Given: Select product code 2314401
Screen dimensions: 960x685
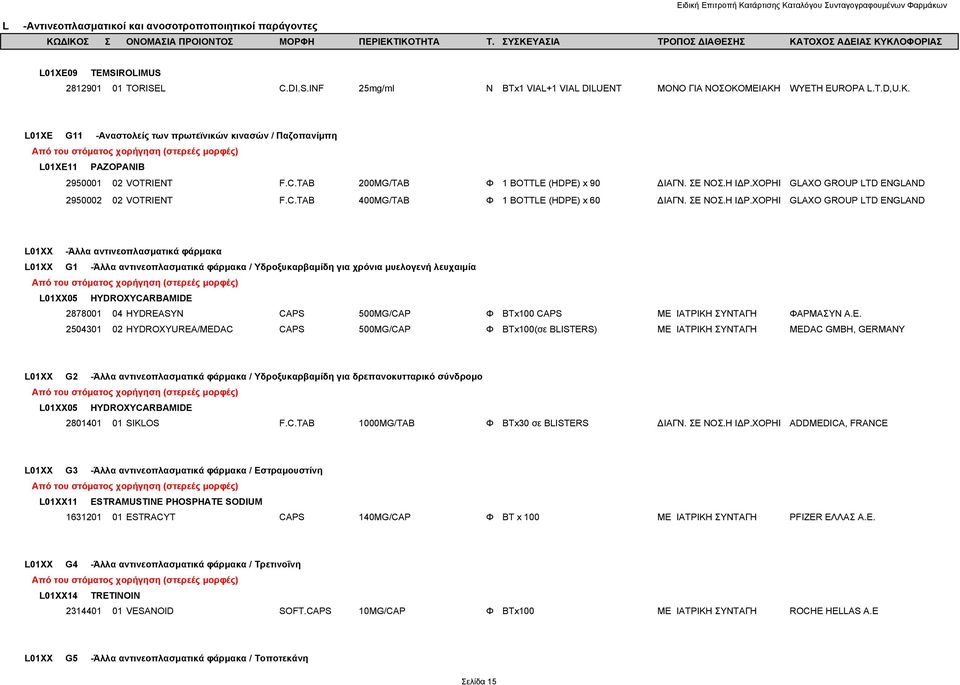Looking at the screenshot, I should point(84,611).
